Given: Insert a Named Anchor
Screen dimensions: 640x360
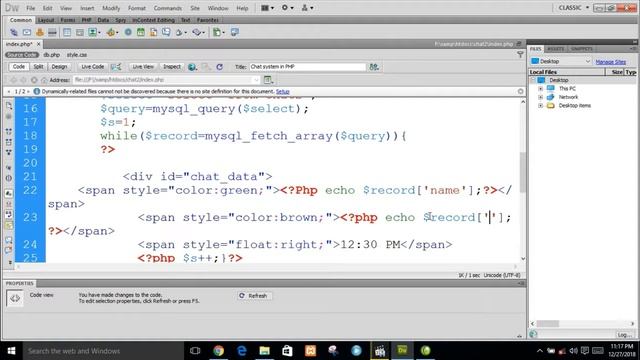Looking at the screenshot, I should point(40,32).
